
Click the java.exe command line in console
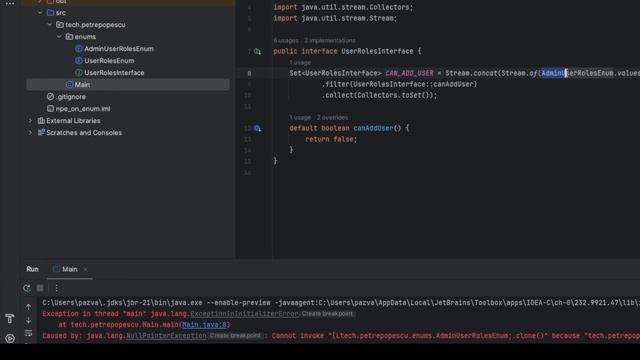(341, 303)
